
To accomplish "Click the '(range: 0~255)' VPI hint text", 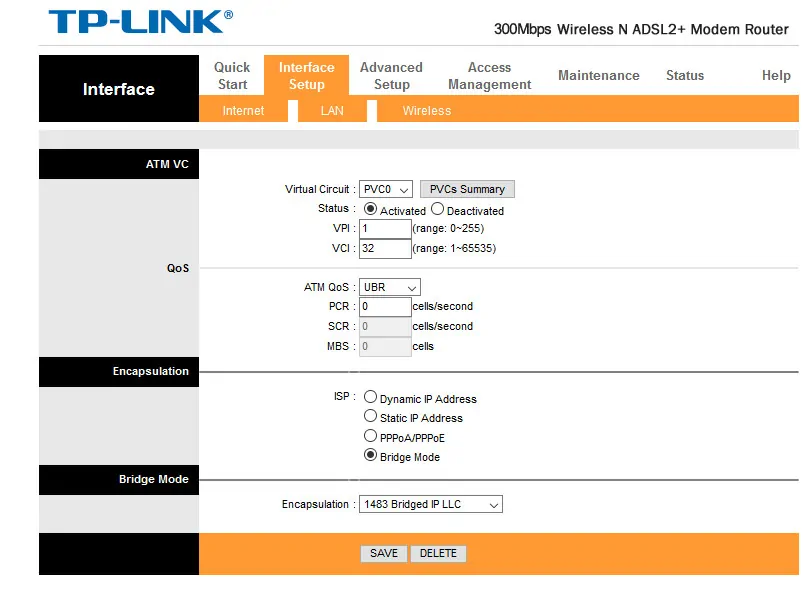I will [448, 228].
